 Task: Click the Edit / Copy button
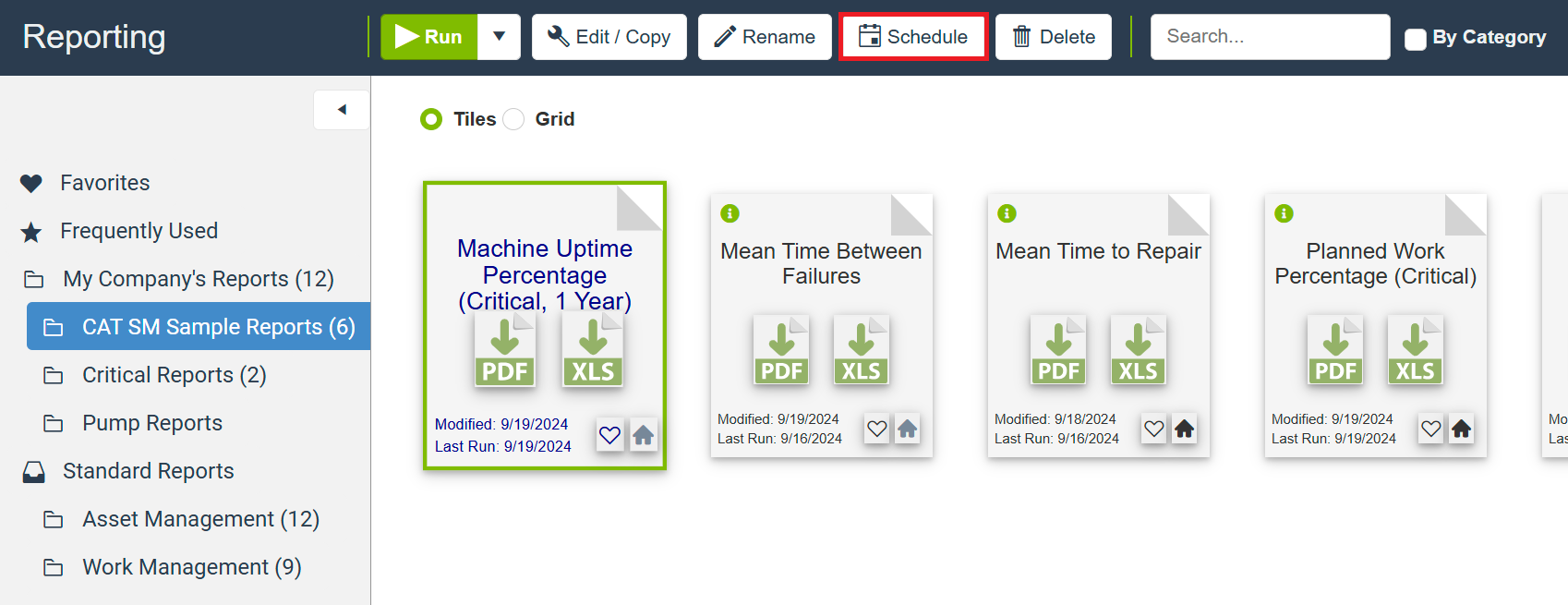[609, 37]
